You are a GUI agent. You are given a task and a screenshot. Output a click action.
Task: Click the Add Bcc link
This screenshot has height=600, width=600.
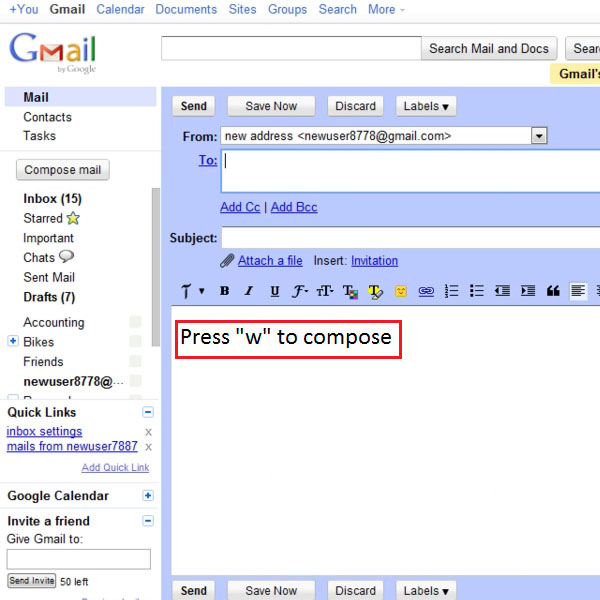(x=294, y=207)
